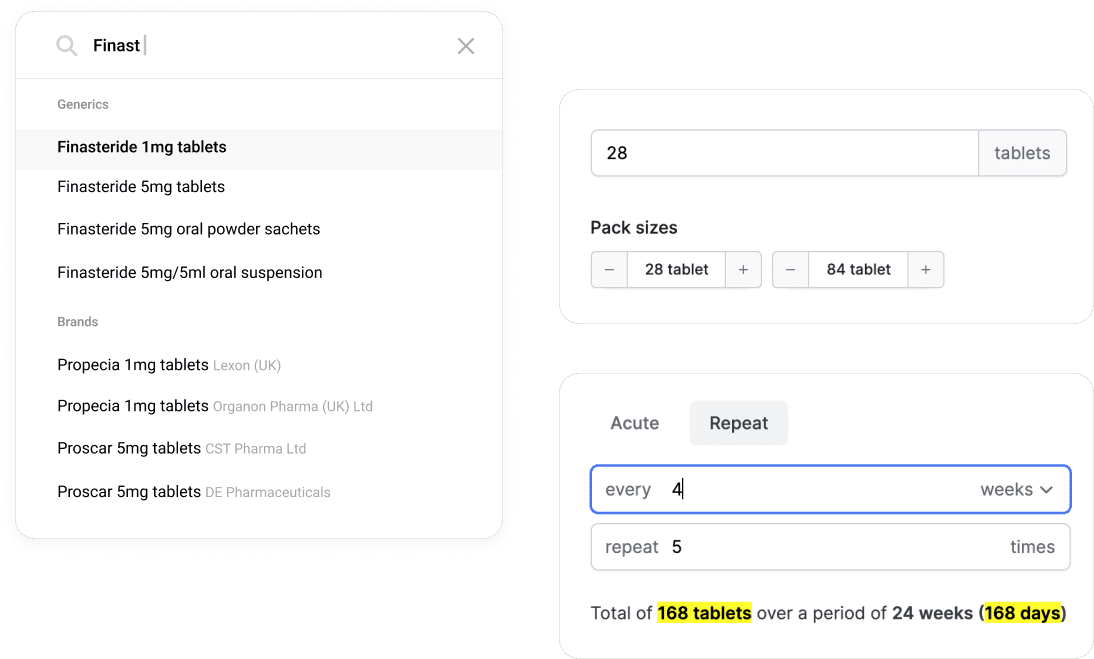1094x659 pixels.
Task: Choose Finasteride 1mg tablets
Action: tap(142, 147)
